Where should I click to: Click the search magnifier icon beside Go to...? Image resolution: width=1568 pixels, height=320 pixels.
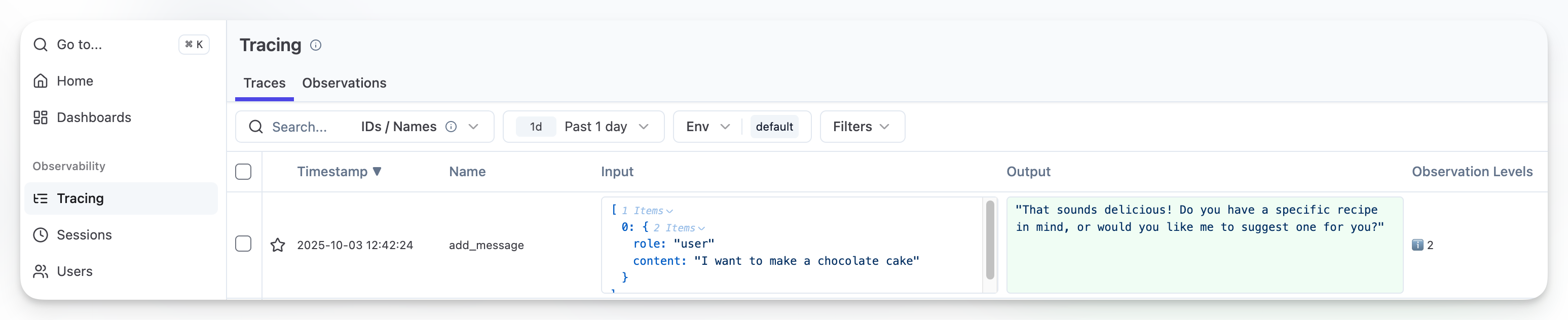coord(41,45)
